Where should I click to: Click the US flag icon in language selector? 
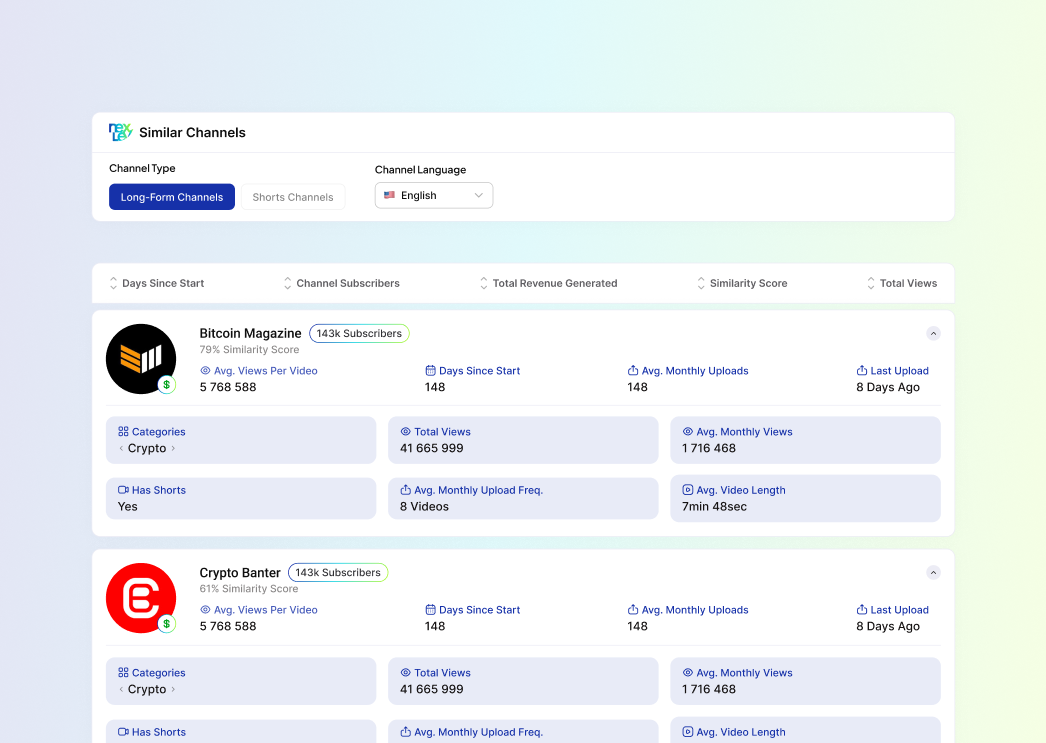[390, 195]
